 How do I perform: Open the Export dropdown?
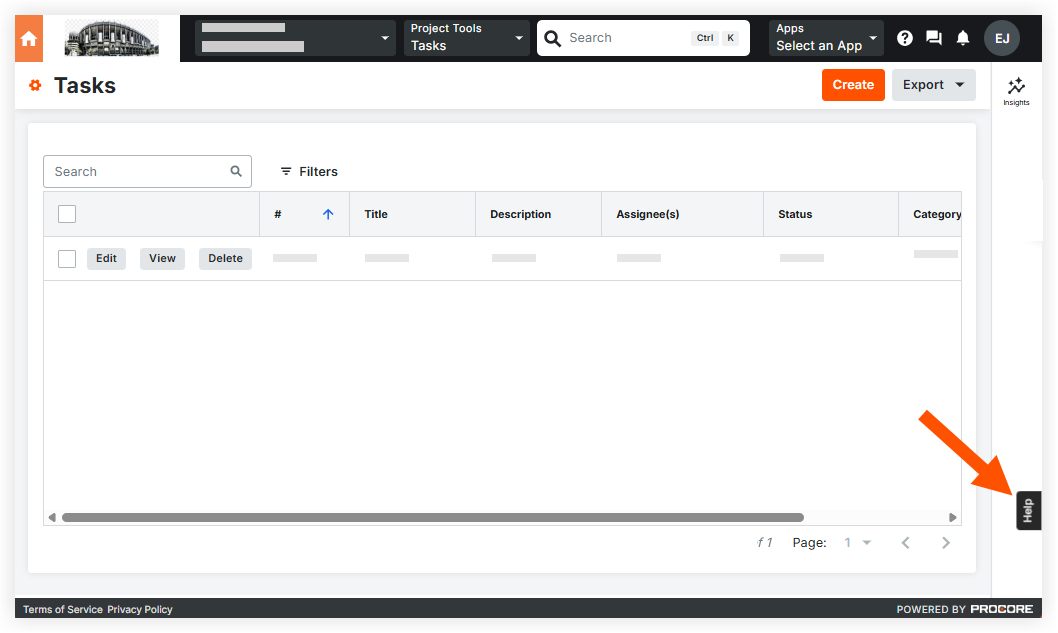(x=933, y=84)
